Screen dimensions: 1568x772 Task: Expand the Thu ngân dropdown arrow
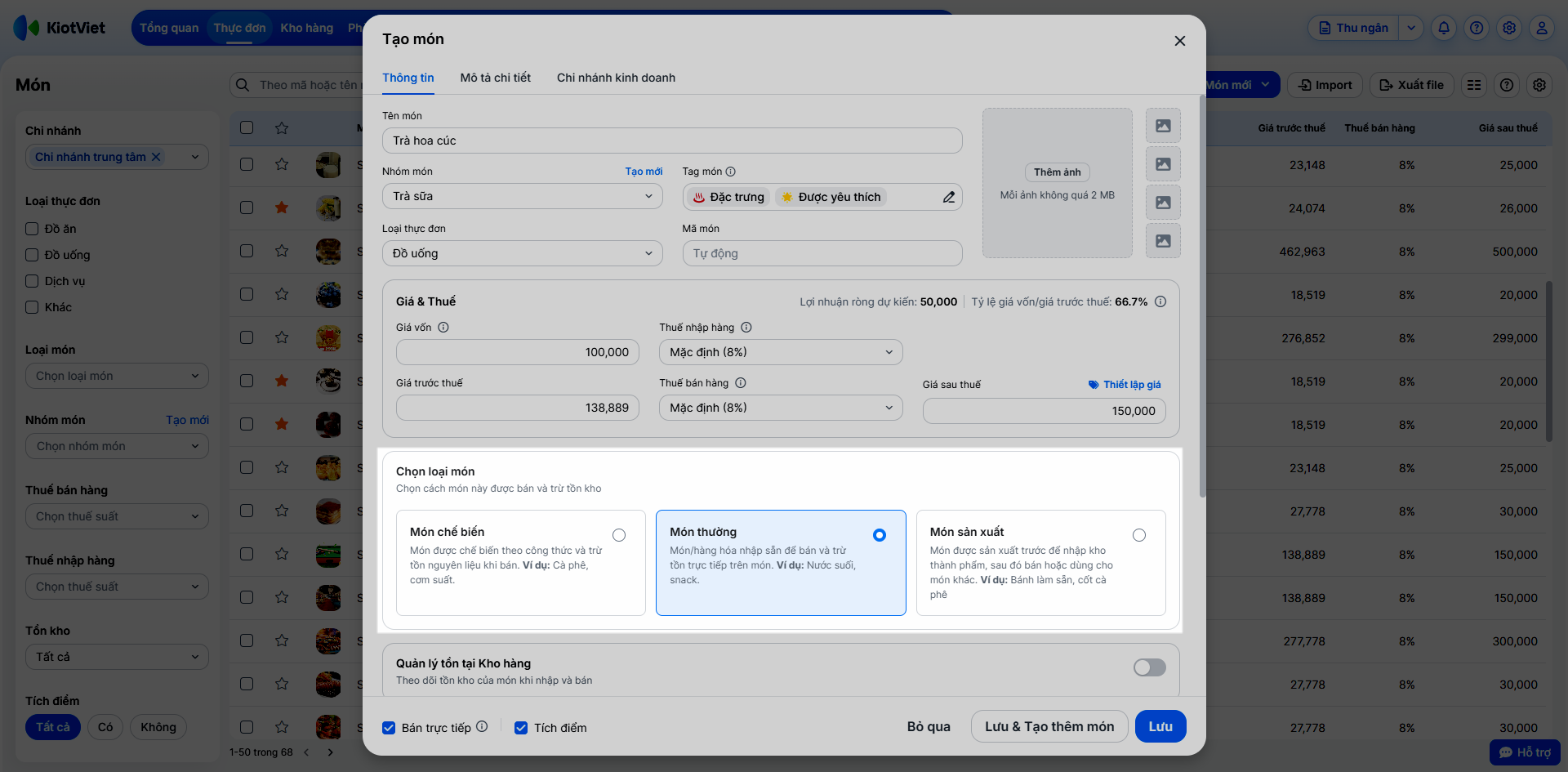click(1411, 28)
